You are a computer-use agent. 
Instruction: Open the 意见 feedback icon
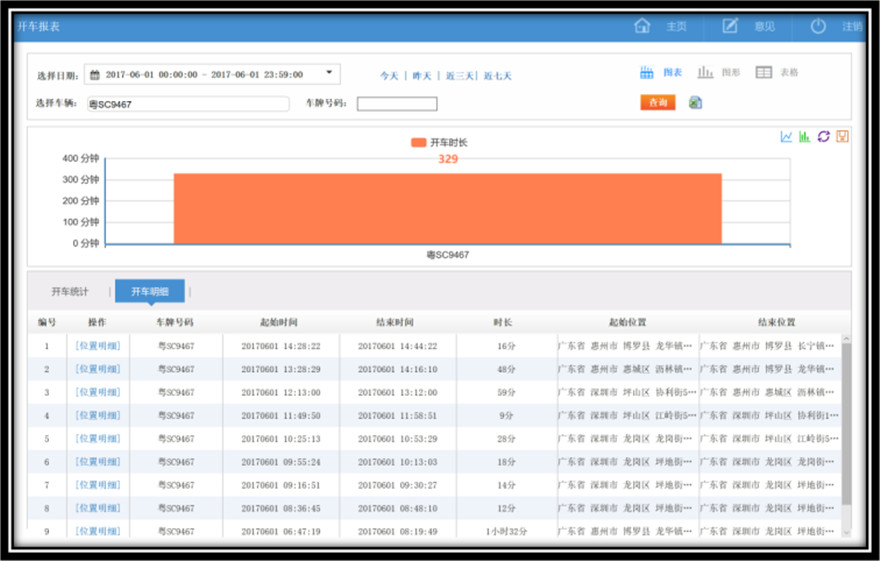coord(730,26)
